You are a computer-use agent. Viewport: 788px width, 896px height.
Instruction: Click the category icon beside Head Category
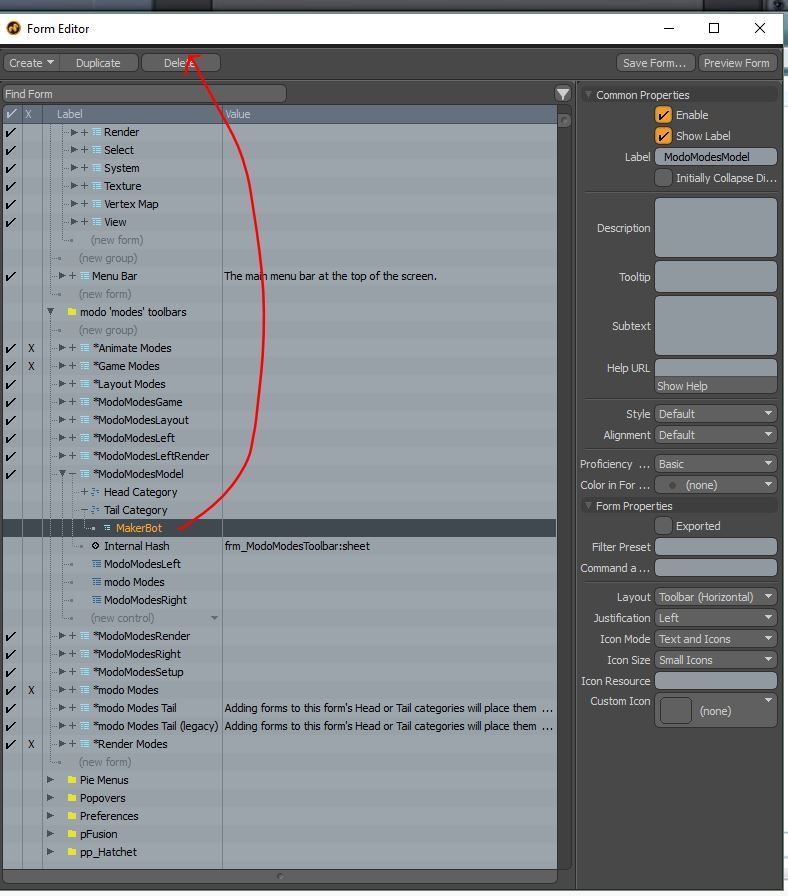[95, 492]
